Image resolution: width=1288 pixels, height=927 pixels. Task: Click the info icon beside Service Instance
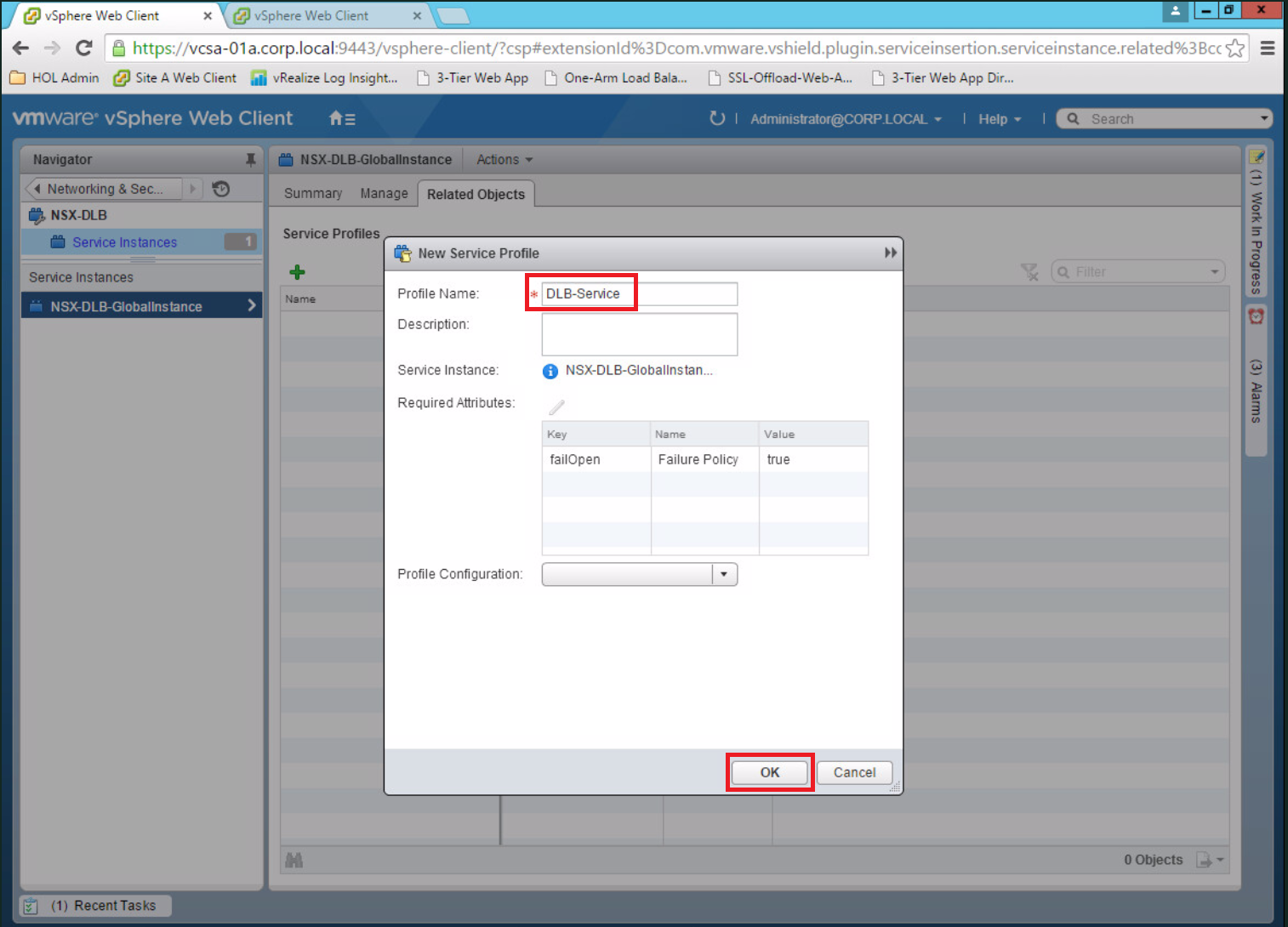(550, 371)
